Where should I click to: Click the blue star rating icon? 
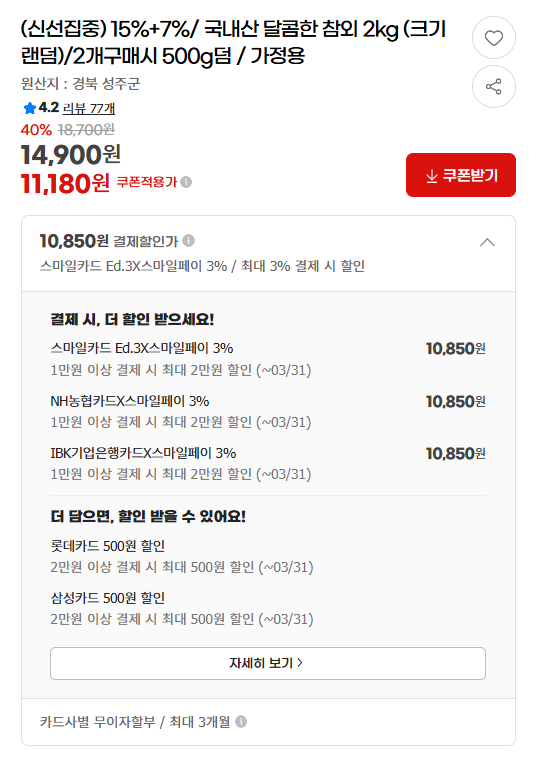point(30,108)
